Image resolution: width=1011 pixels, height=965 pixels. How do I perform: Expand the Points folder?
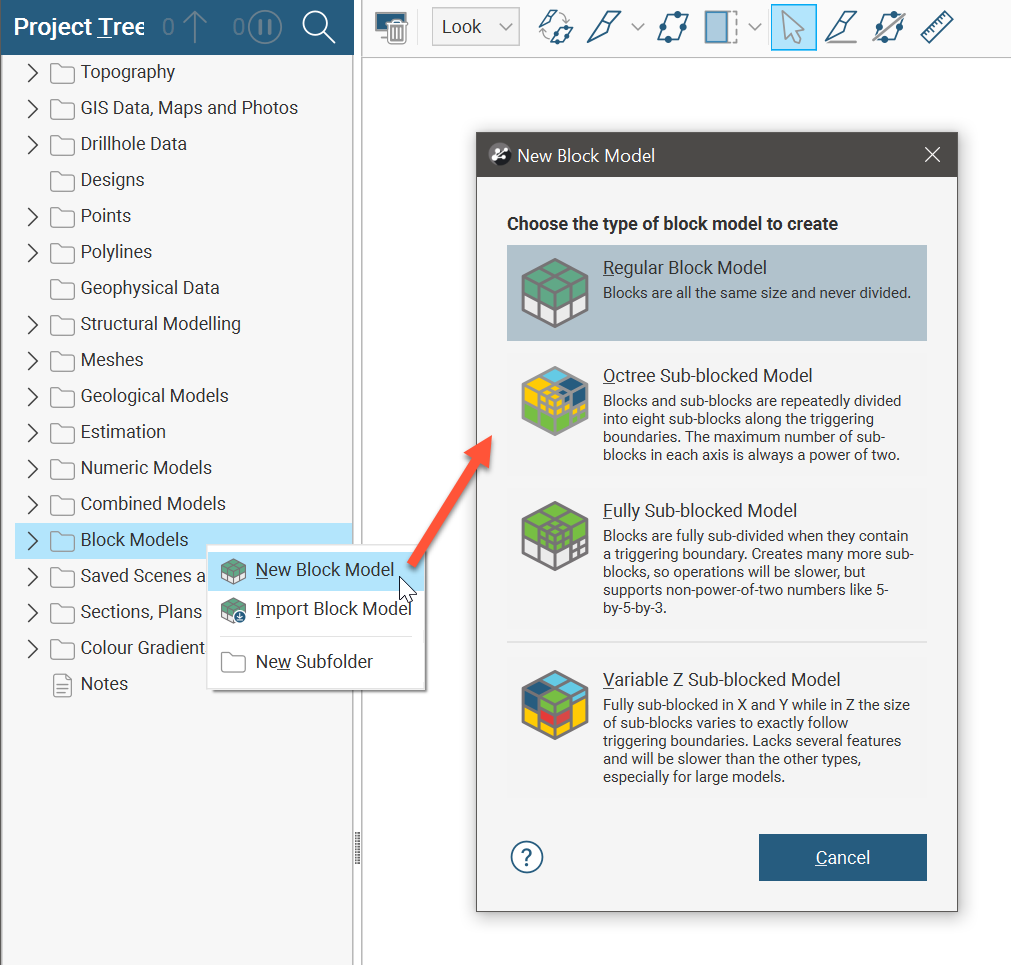coord(33,217)
